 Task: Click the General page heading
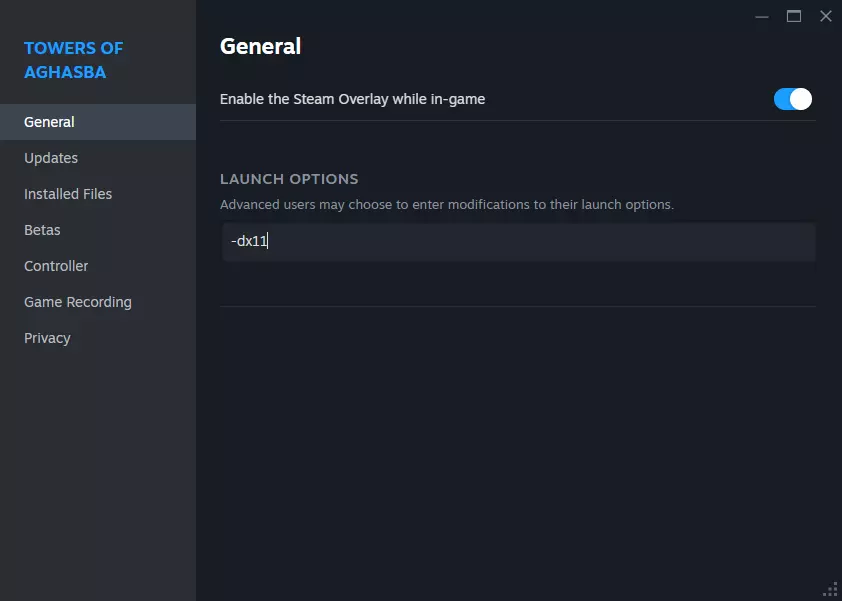coord(260,46)
